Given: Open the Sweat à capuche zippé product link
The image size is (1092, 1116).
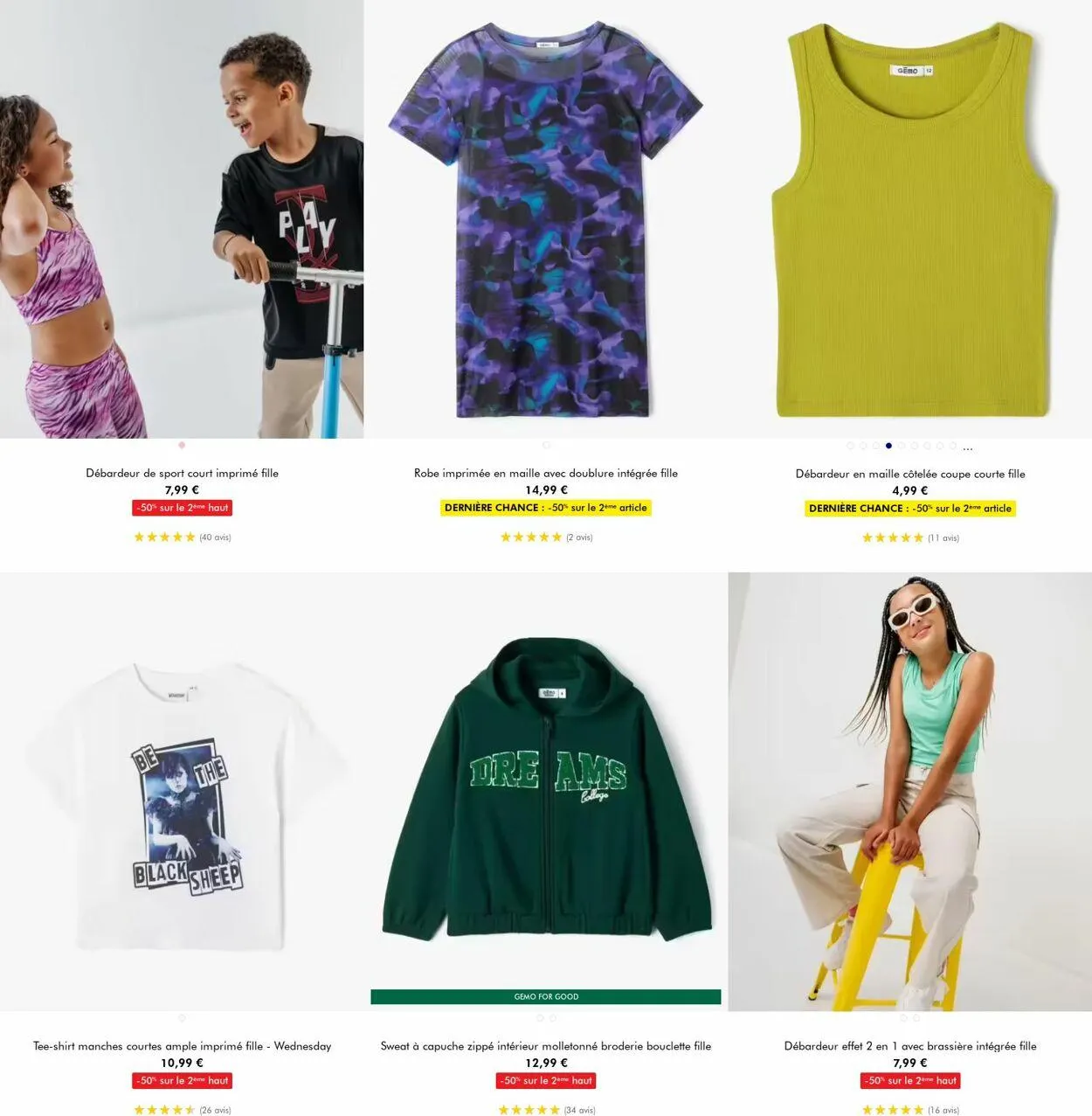Looking at the screenshot, I should click(x=546, y=1045).
